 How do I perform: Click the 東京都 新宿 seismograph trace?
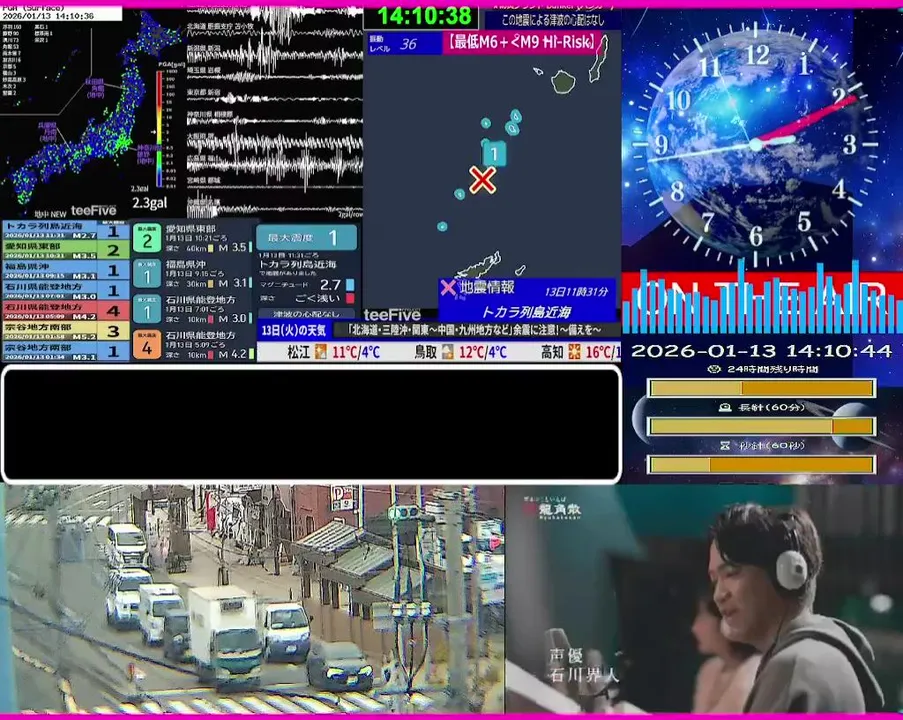point(274,96)
